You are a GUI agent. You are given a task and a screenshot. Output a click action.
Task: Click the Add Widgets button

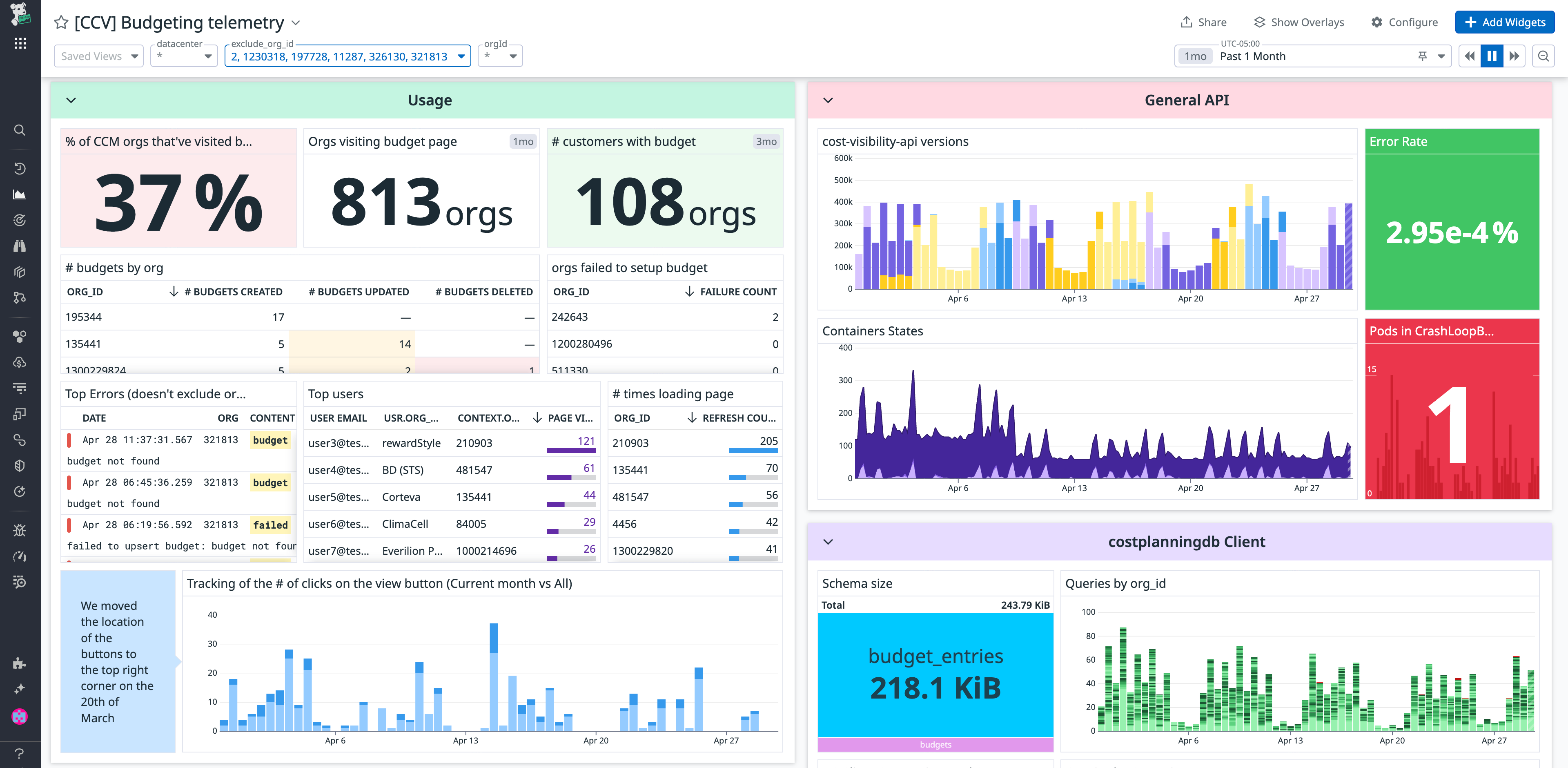pos(1504,22)
